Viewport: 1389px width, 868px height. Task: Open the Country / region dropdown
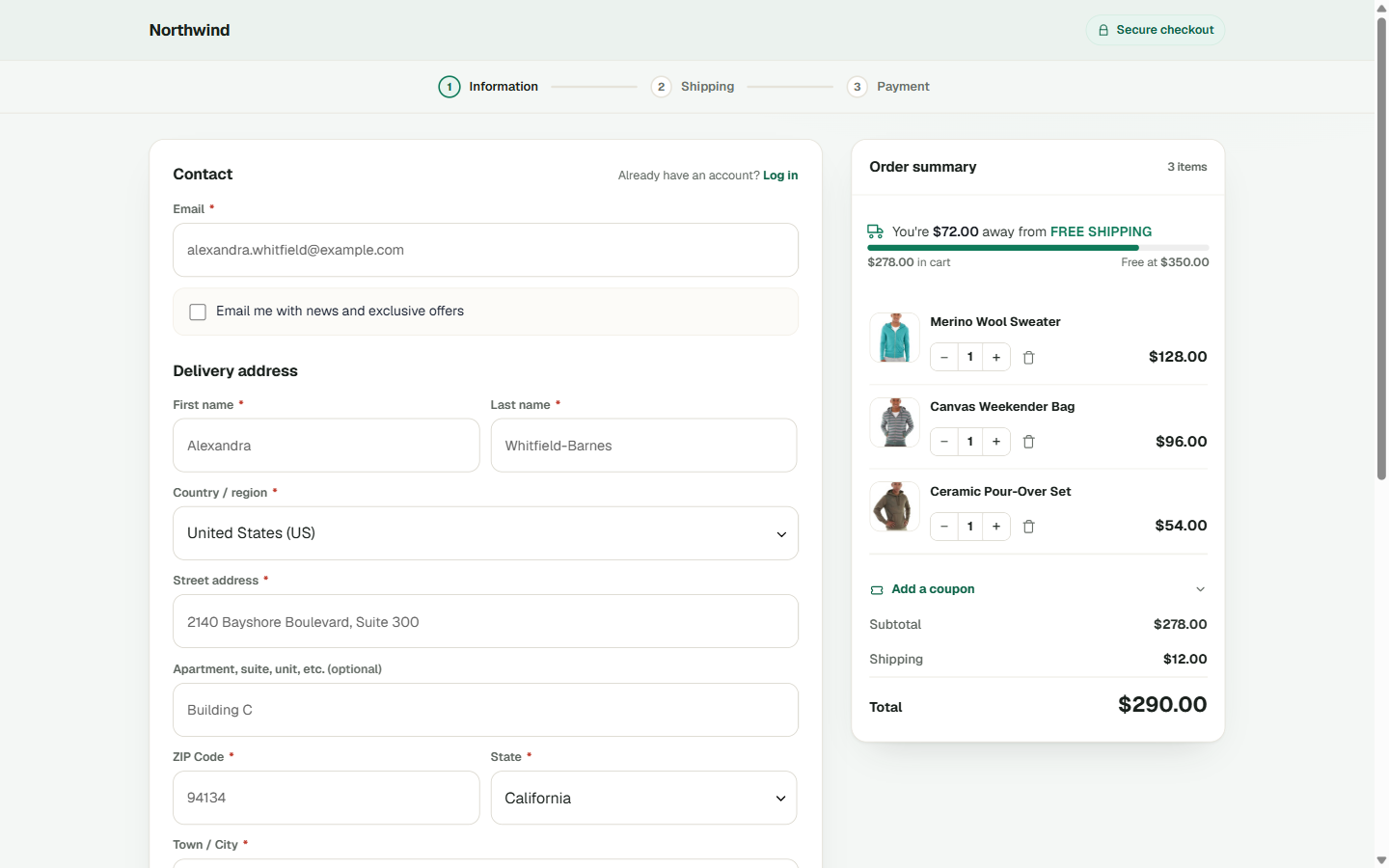485,533
